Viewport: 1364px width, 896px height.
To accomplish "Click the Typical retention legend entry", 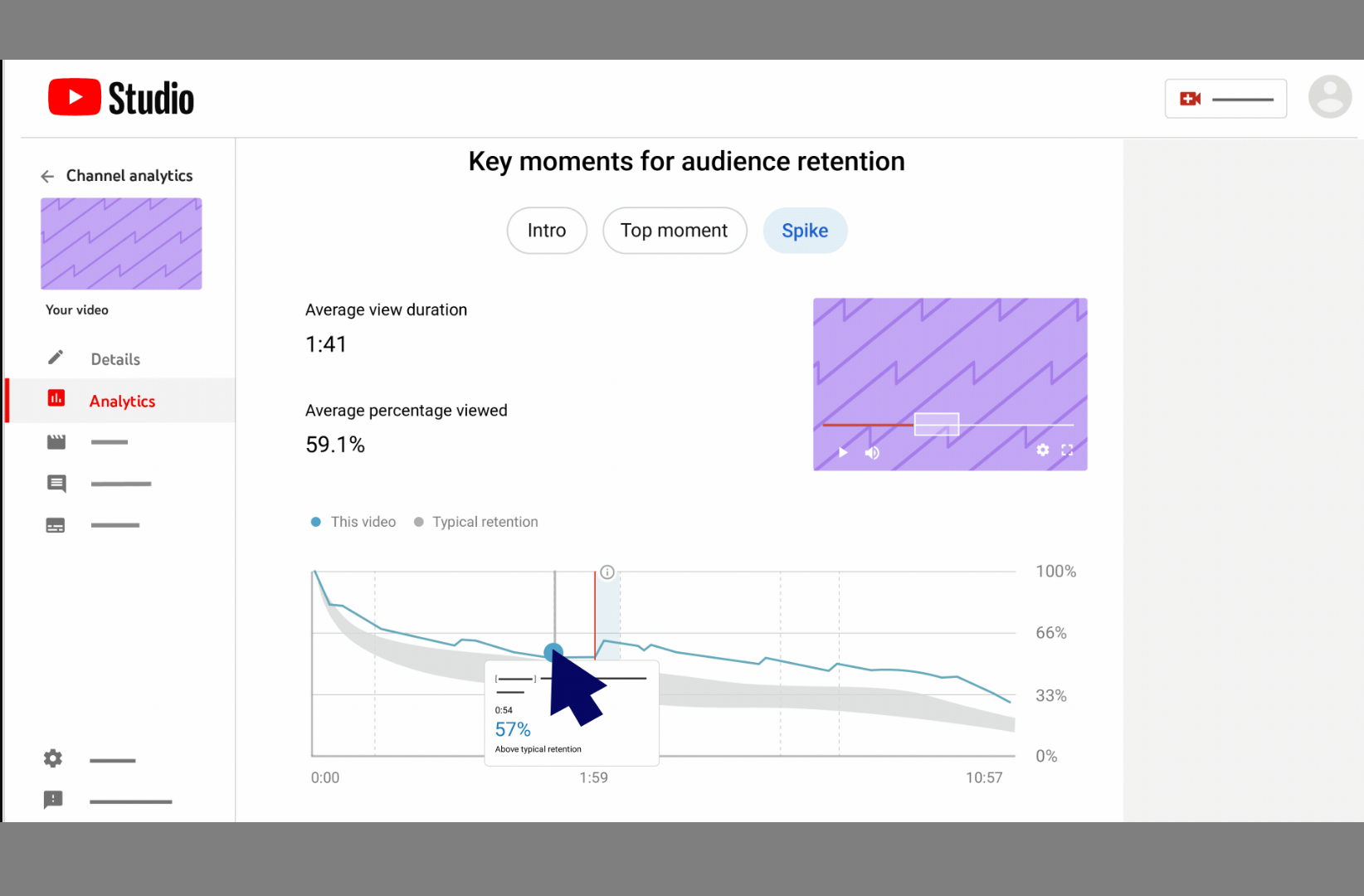I will pos(476,522).
